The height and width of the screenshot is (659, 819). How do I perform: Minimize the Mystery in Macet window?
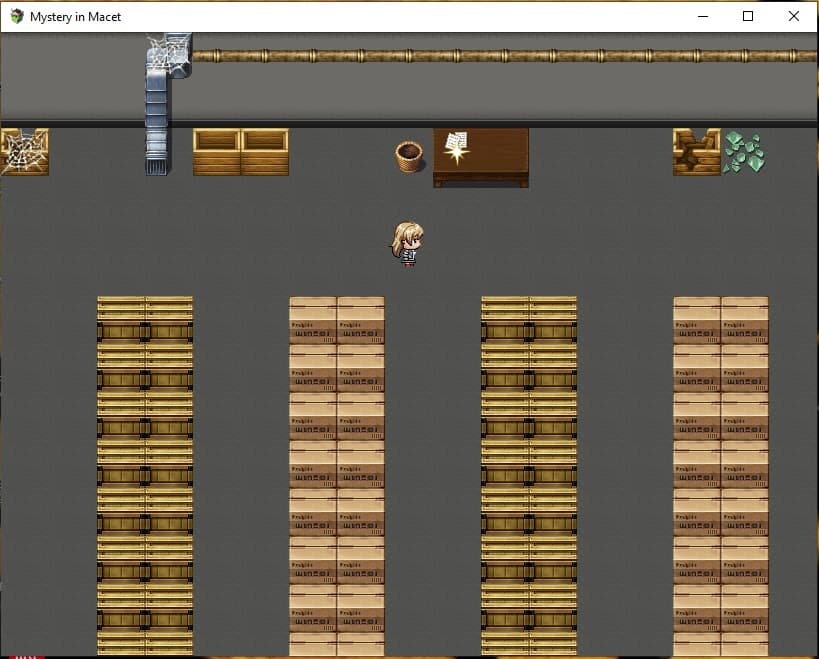coord(703,16)
